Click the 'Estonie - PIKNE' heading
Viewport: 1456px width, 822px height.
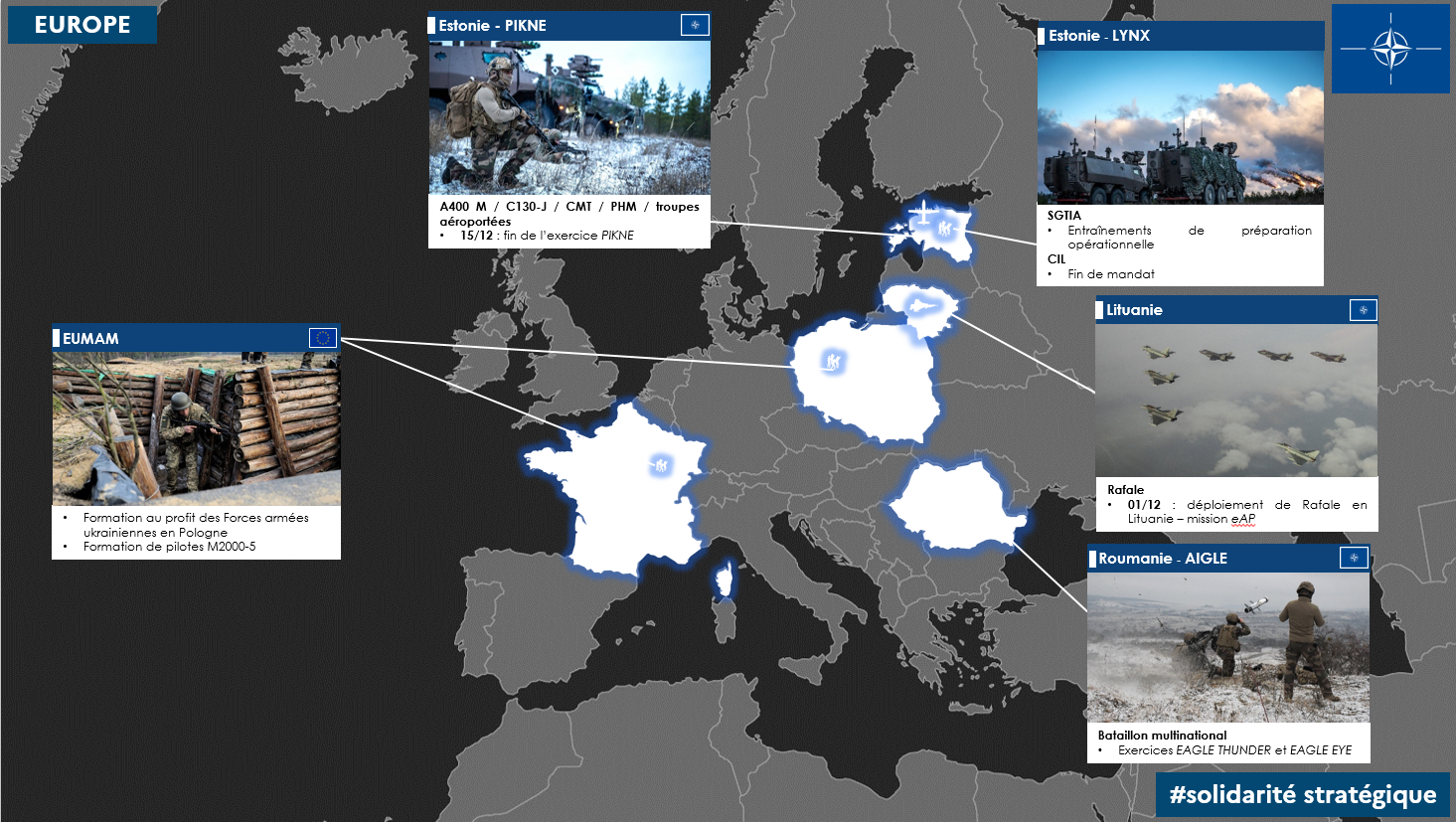(492, 26)
